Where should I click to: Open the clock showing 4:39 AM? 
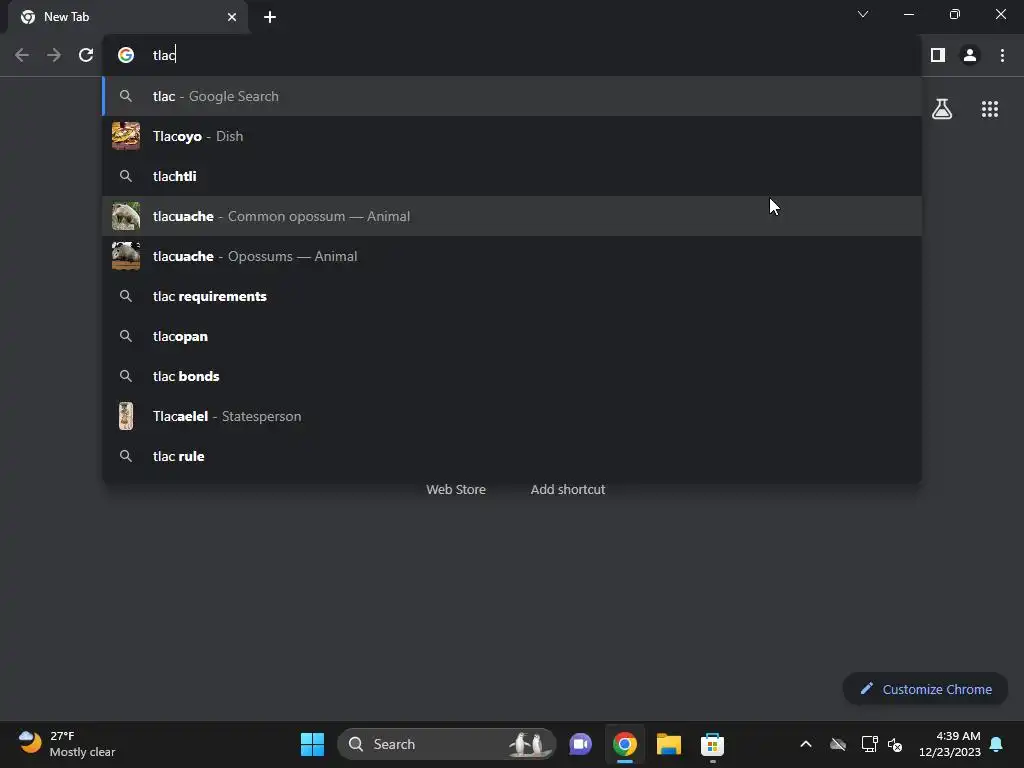point(950,744)
